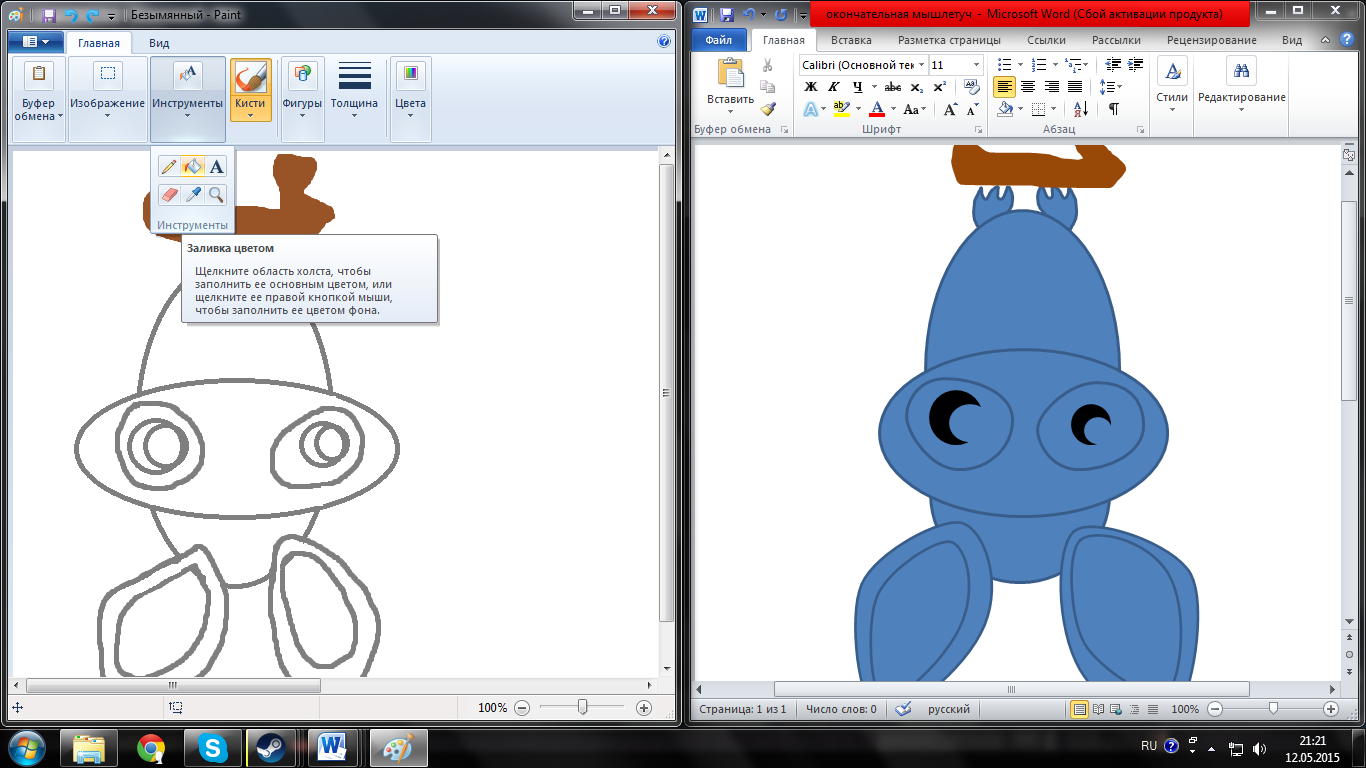Select the Magnifier tool in Paint
This screenshot has width=1366, height=768.
(216, 194)
